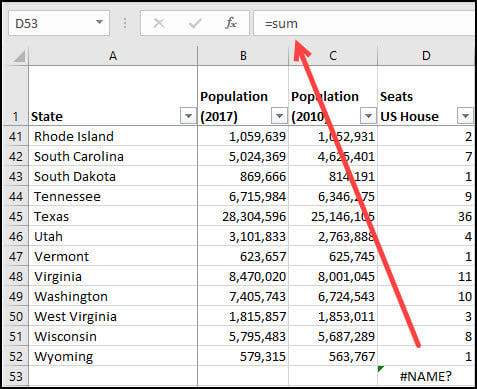Select column D header

coord(426,56)
